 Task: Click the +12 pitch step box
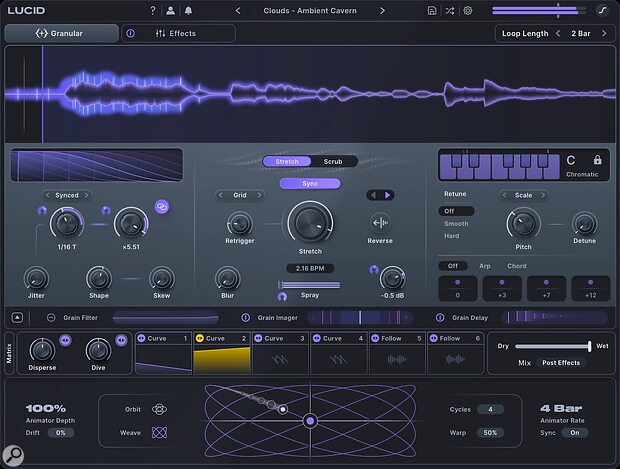point(591,289)
